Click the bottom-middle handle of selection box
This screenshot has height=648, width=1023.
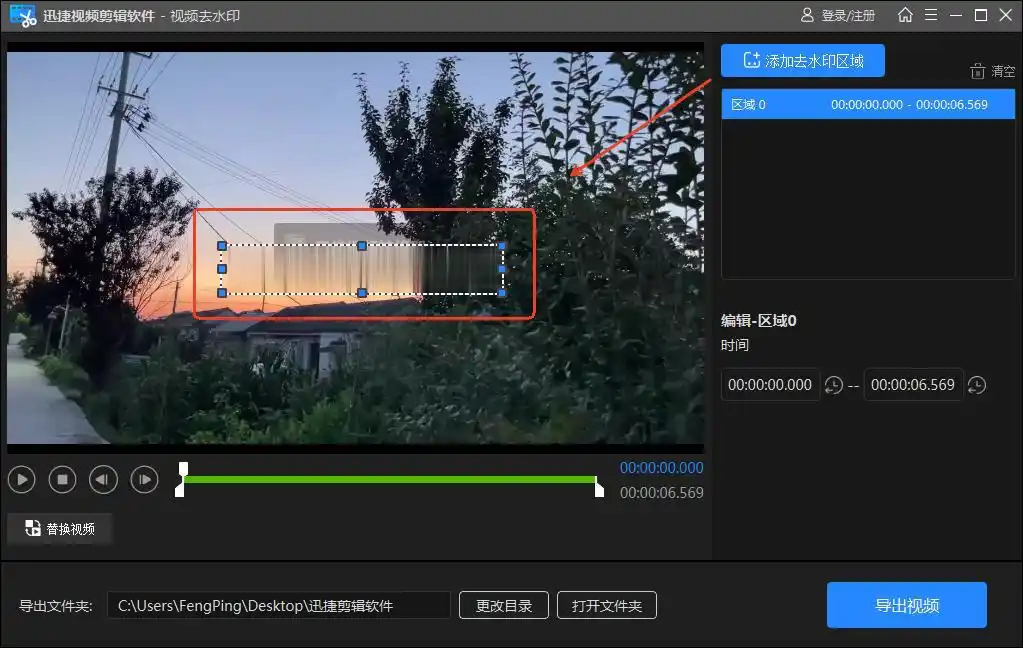click(x=362, y=293)
